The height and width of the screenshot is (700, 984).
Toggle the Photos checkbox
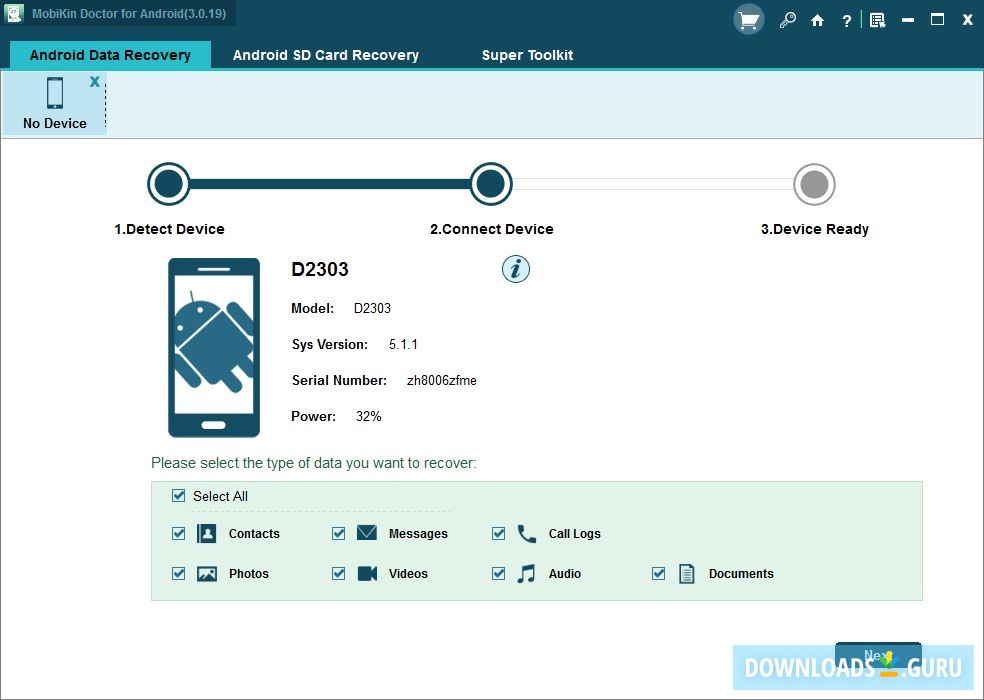click(x=178, y=573)
